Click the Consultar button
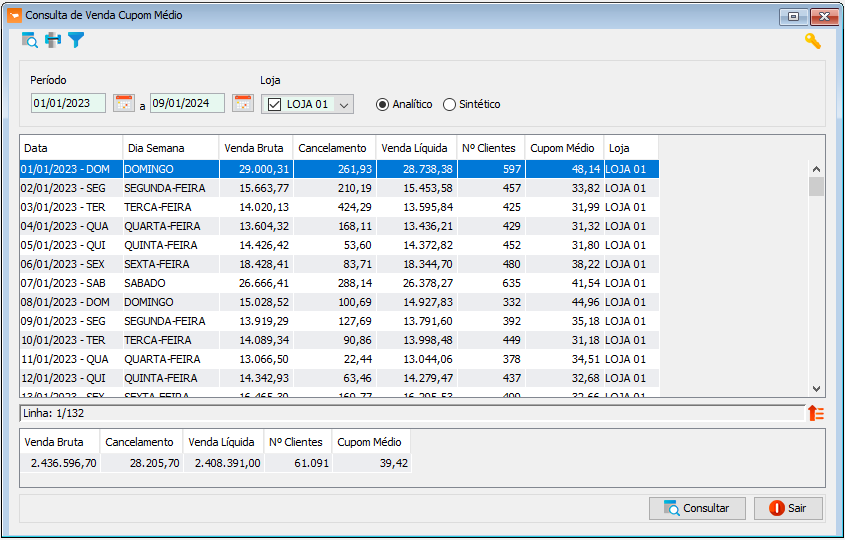This screenshot has height=540, width=845. pyautogui.click(x=697, y=508)
